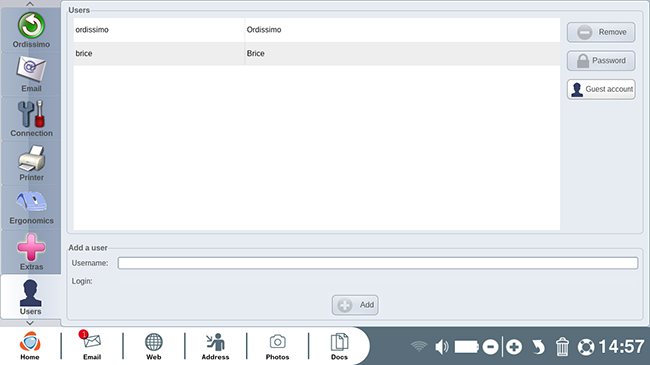Click the Wi-Fi status icon
The width and height of the screenshot is (650, 365).
pos(419,346)
